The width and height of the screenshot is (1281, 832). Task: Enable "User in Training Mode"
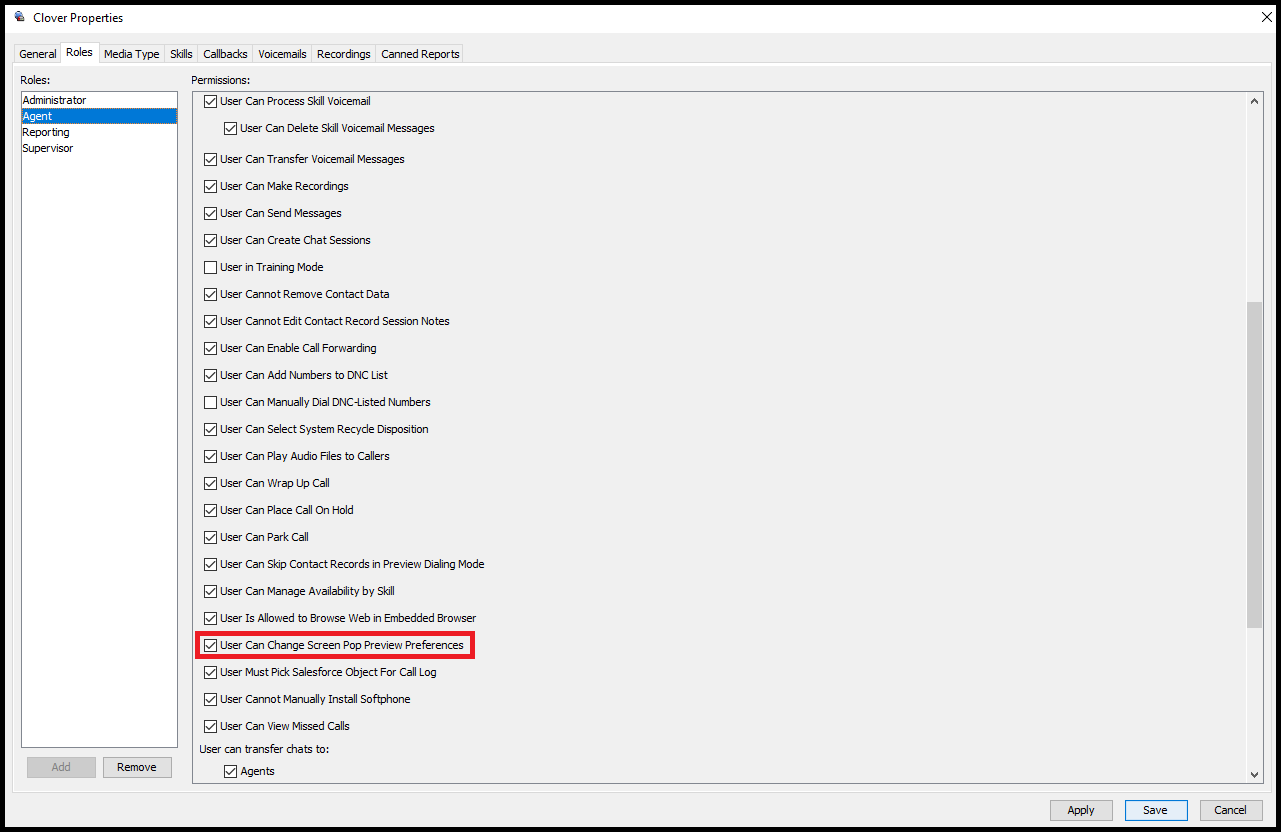(210, 267)
